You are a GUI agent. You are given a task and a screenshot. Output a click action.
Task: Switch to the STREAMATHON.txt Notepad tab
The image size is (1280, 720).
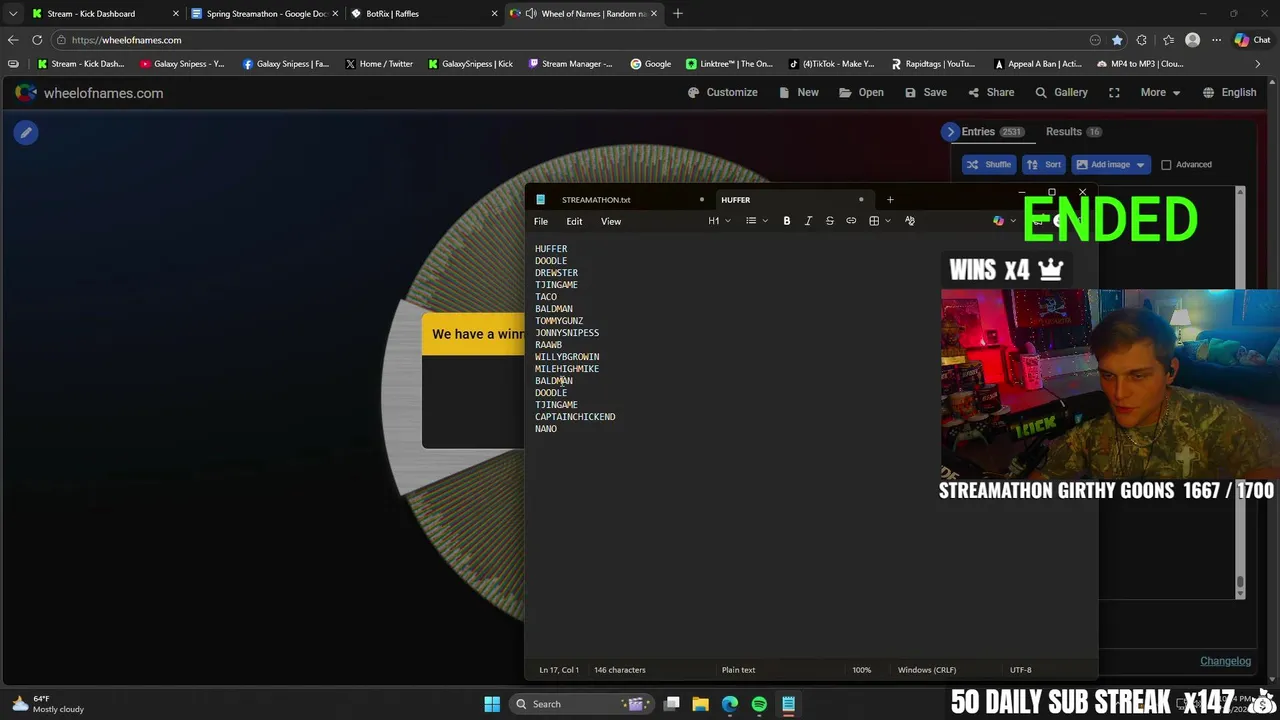pos(596,200)
